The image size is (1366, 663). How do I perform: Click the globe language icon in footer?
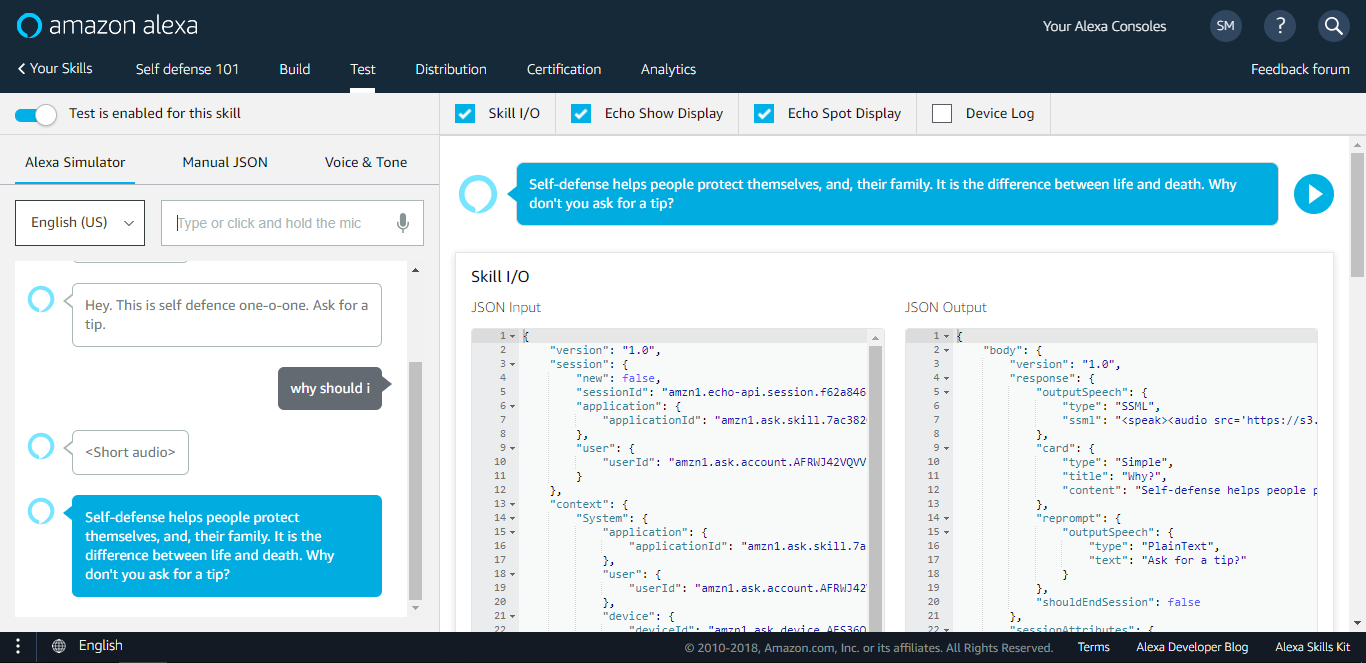point(60,646)
